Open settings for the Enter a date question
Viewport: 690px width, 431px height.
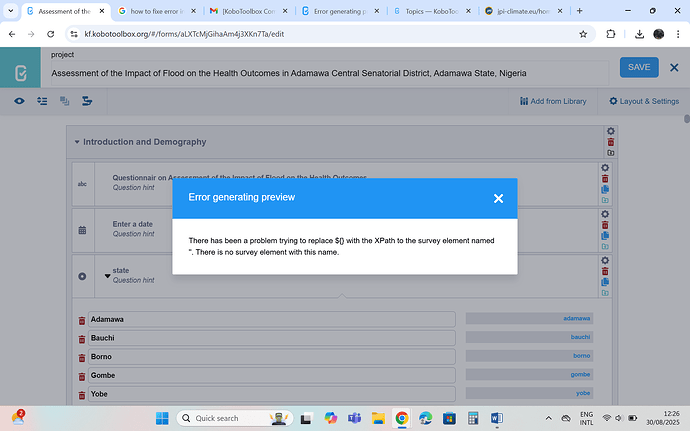coord(605,214)
